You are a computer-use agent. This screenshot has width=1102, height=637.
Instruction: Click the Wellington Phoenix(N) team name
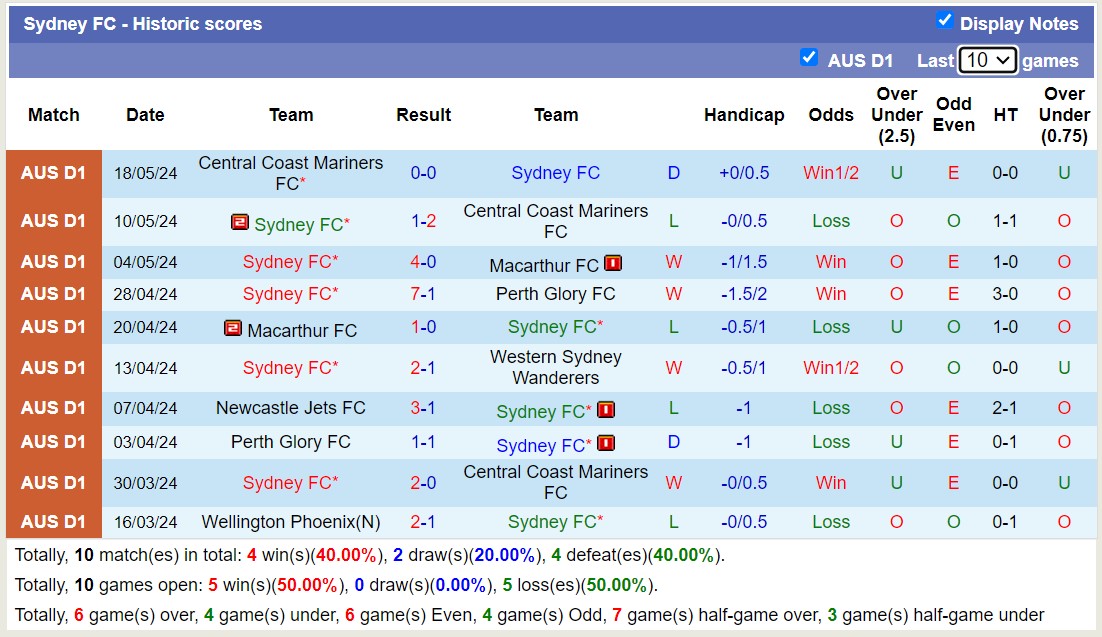tap(290, 521)
